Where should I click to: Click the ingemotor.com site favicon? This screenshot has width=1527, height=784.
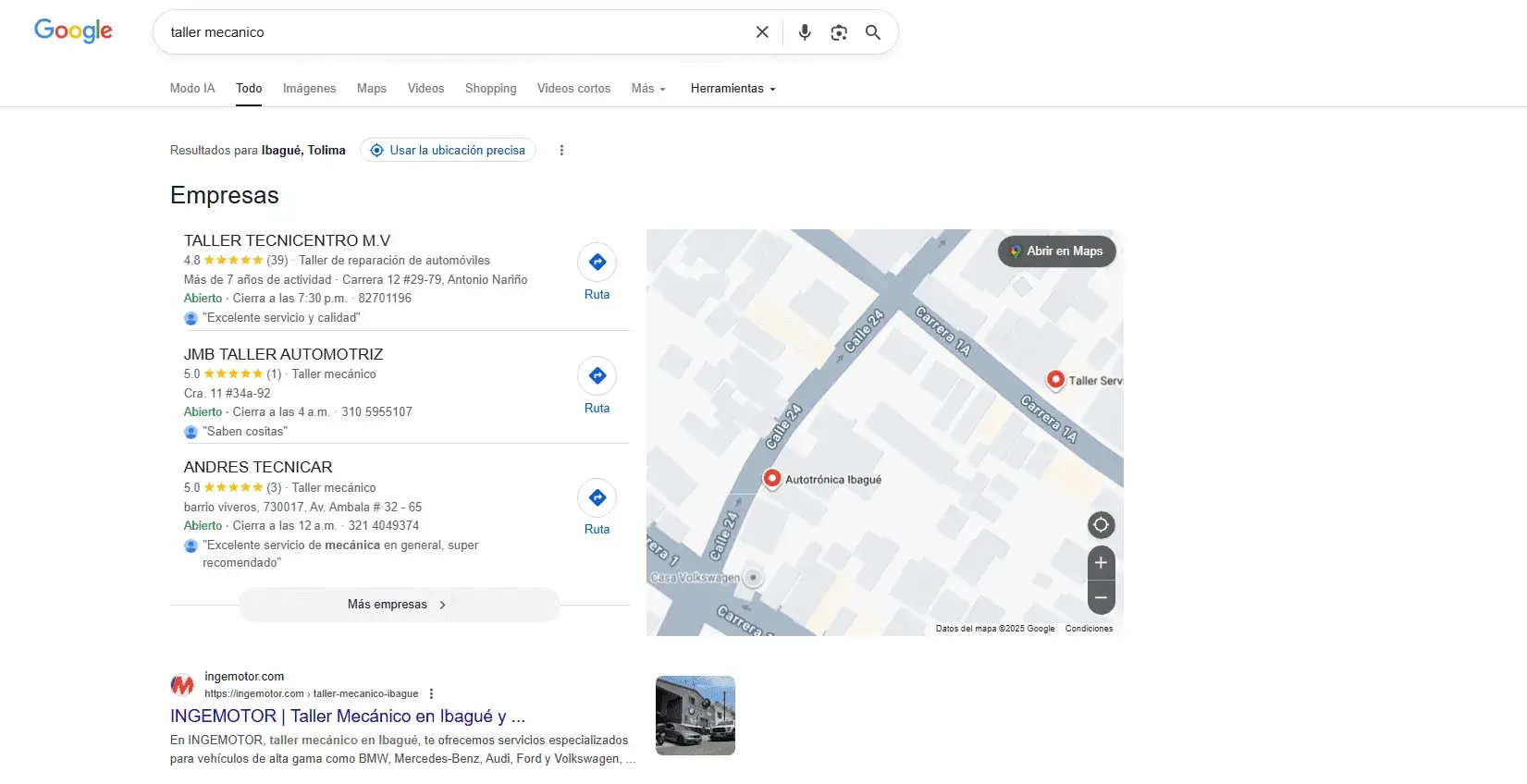tap(182, 685)
